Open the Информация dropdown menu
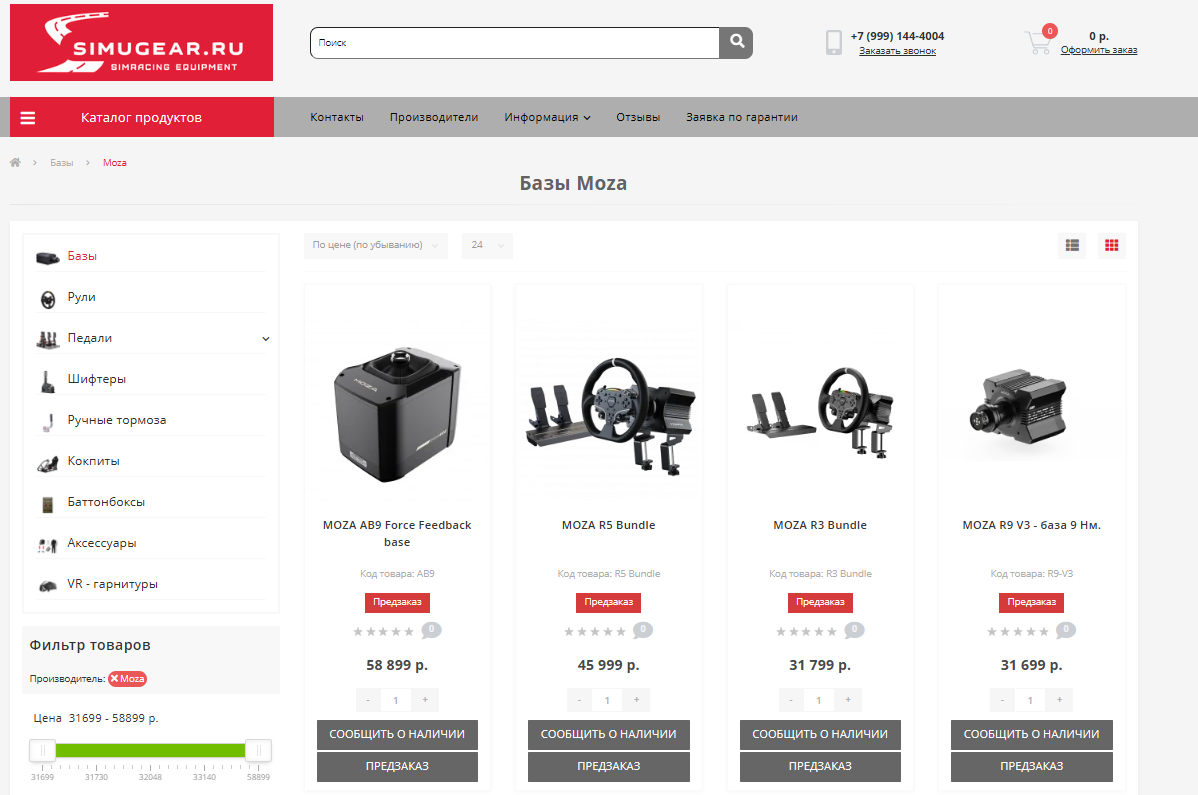 547,118
